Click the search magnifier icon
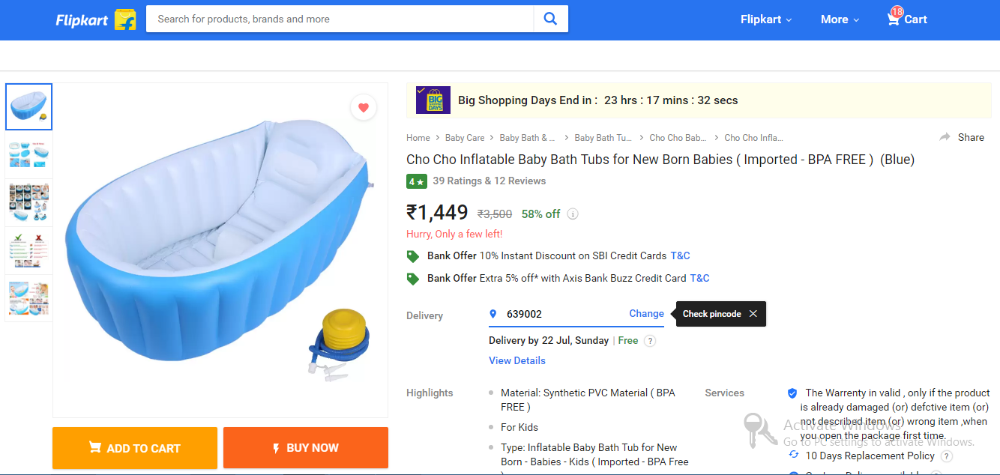The height and width of the screenshot is (475, 1000). (x=550, y=19)
